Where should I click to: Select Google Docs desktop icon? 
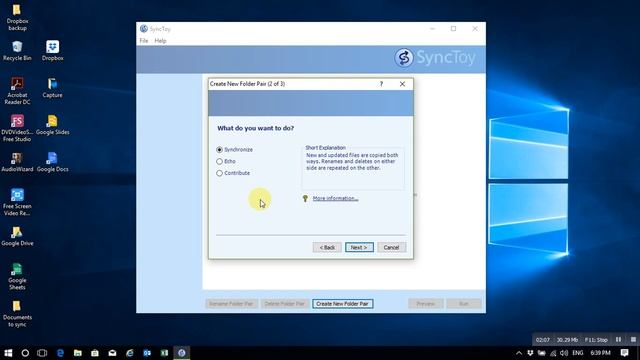point(52,162)
